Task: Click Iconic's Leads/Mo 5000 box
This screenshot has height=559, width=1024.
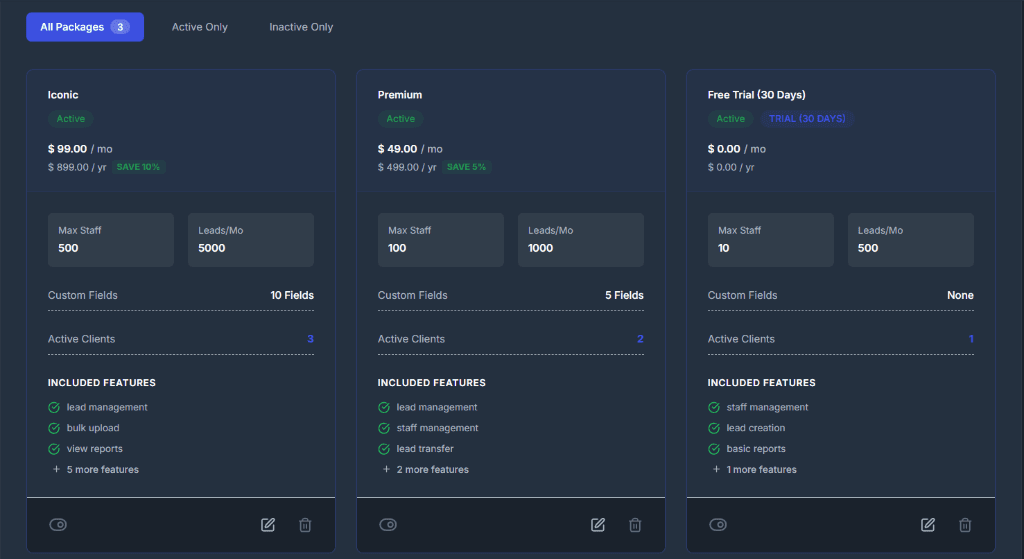Action: coord(251,240)
